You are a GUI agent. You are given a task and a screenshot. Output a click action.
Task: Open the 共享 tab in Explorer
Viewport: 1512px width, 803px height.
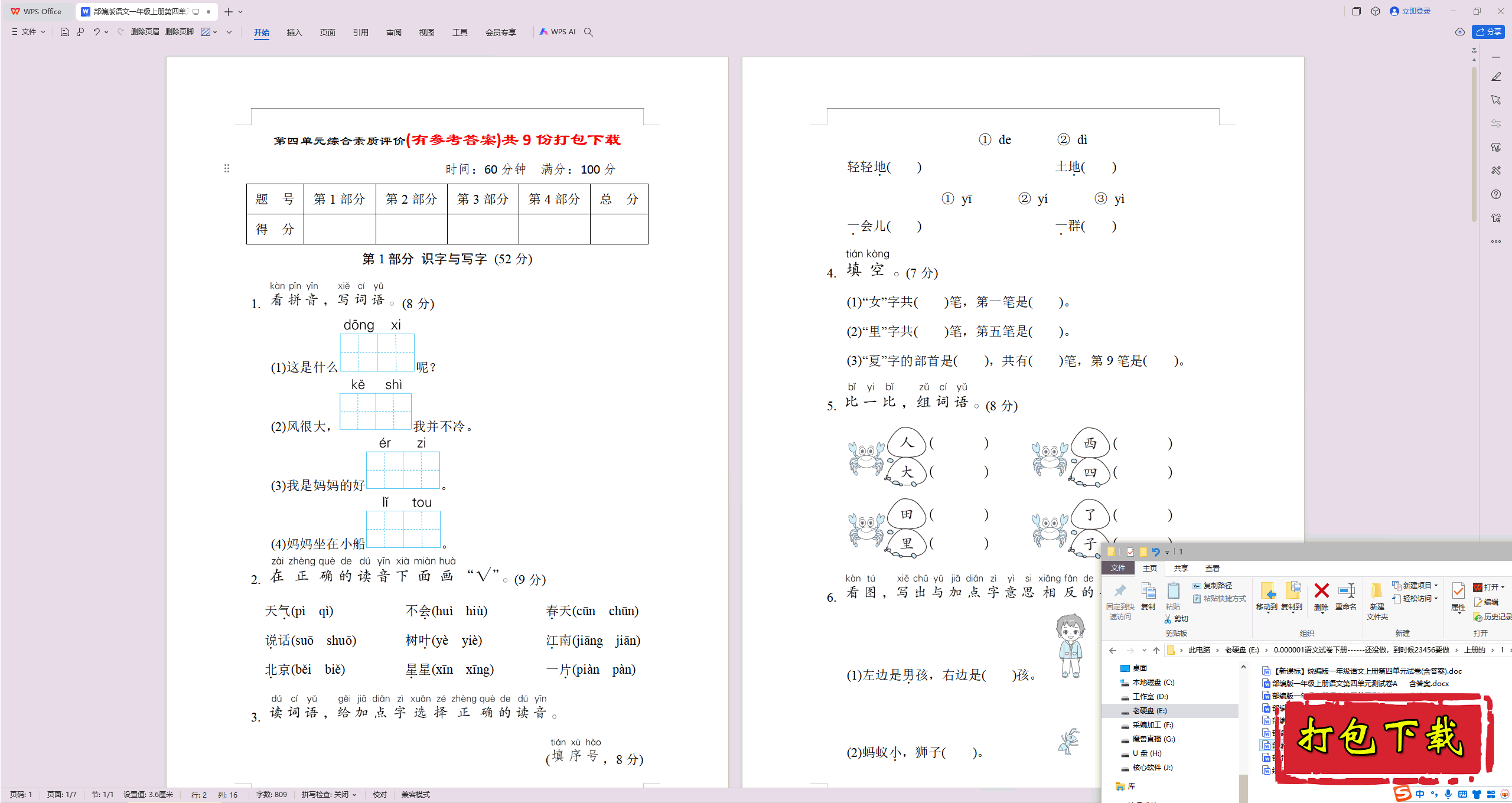click(1181, 568)
